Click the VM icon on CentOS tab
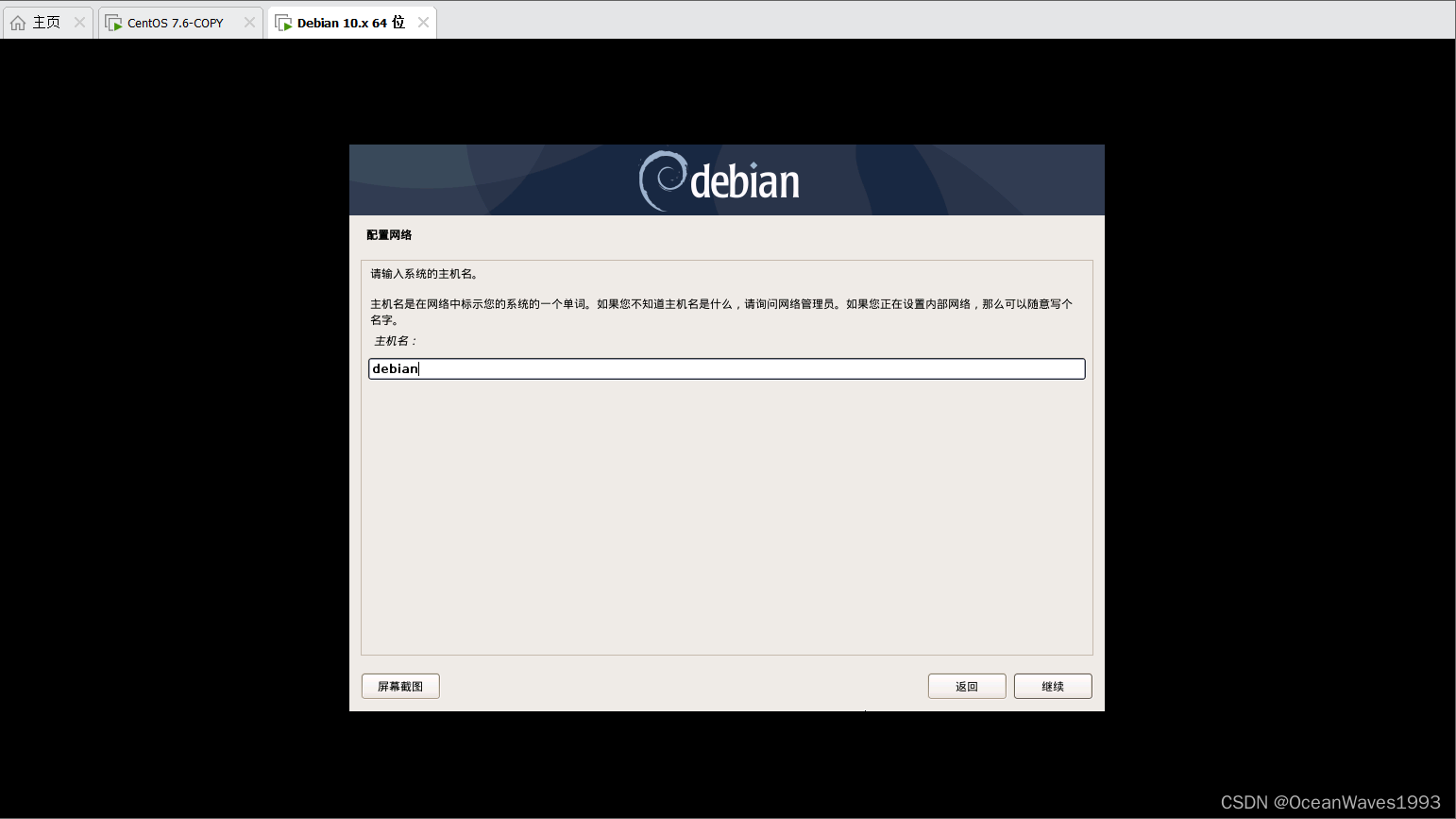The width and height of the screenshot is (1456, 819). coord(113,23)
